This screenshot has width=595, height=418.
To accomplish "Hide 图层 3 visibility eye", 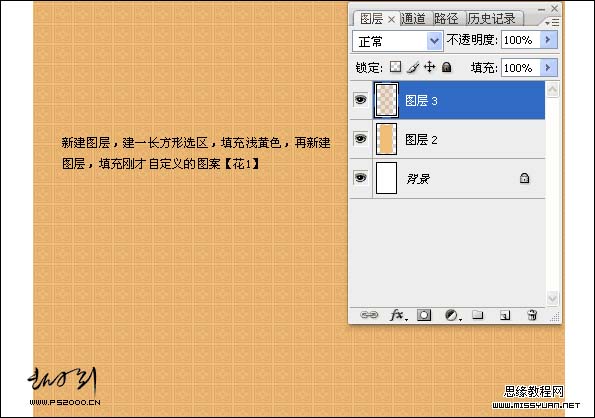I will [x=360, y=100].
